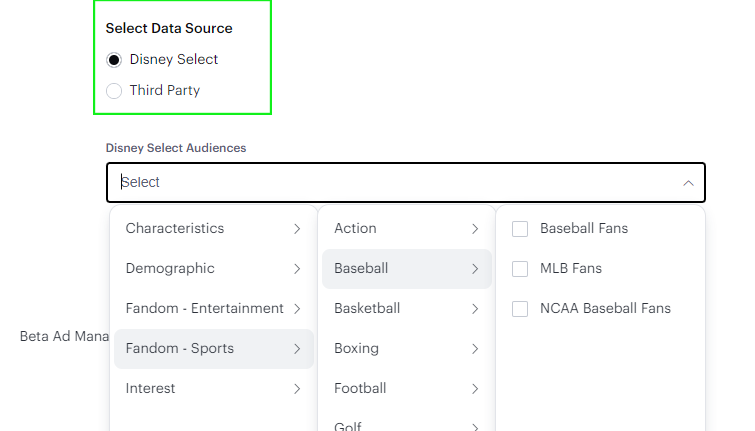Click the chevron next to Baseball
Screen dimensions: 755x431
coord(475,269)
